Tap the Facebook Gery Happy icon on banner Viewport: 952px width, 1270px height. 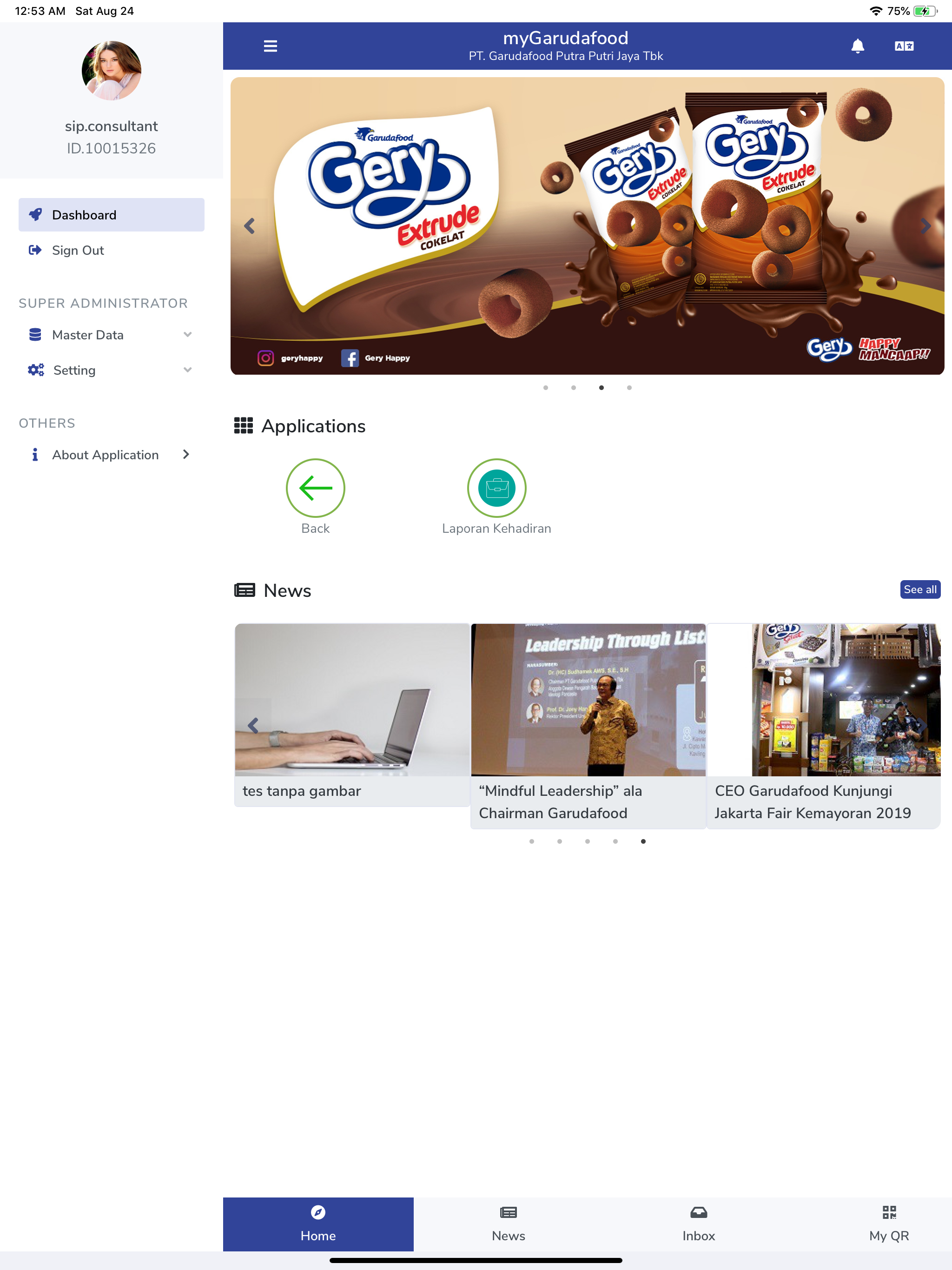[x=350, y=357]
